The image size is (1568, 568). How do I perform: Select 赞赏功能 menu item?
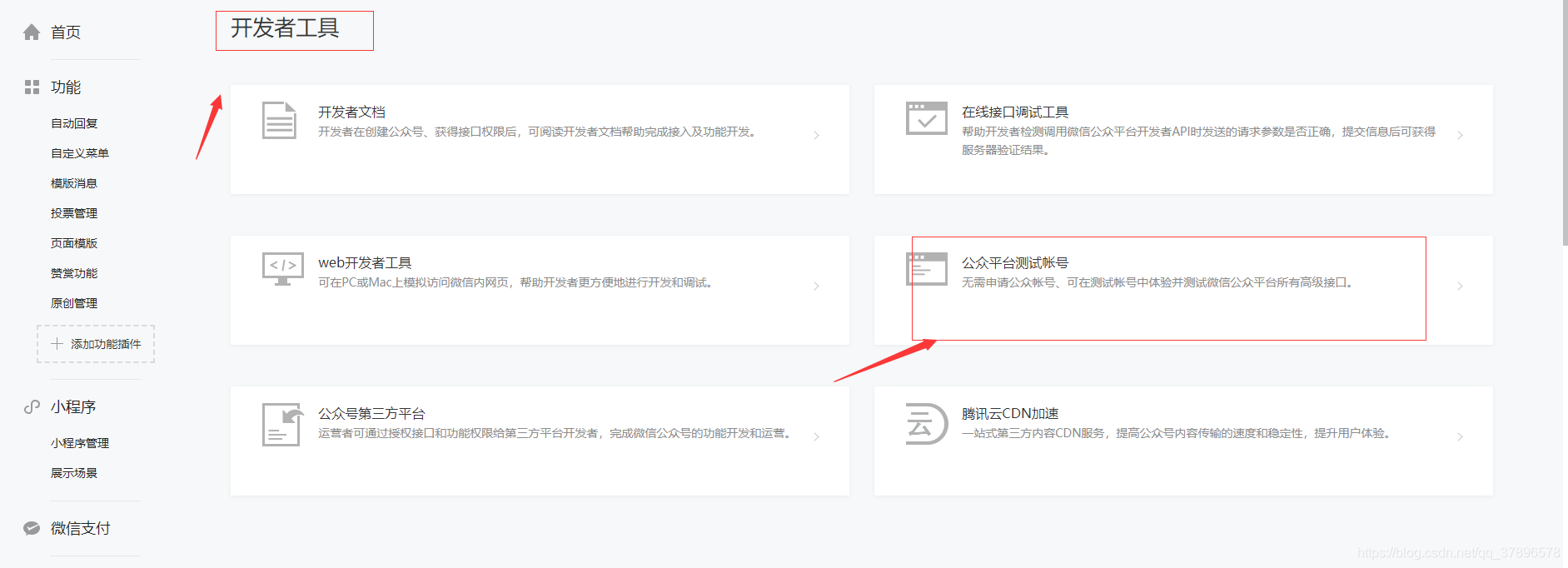(x=74, y=273)
